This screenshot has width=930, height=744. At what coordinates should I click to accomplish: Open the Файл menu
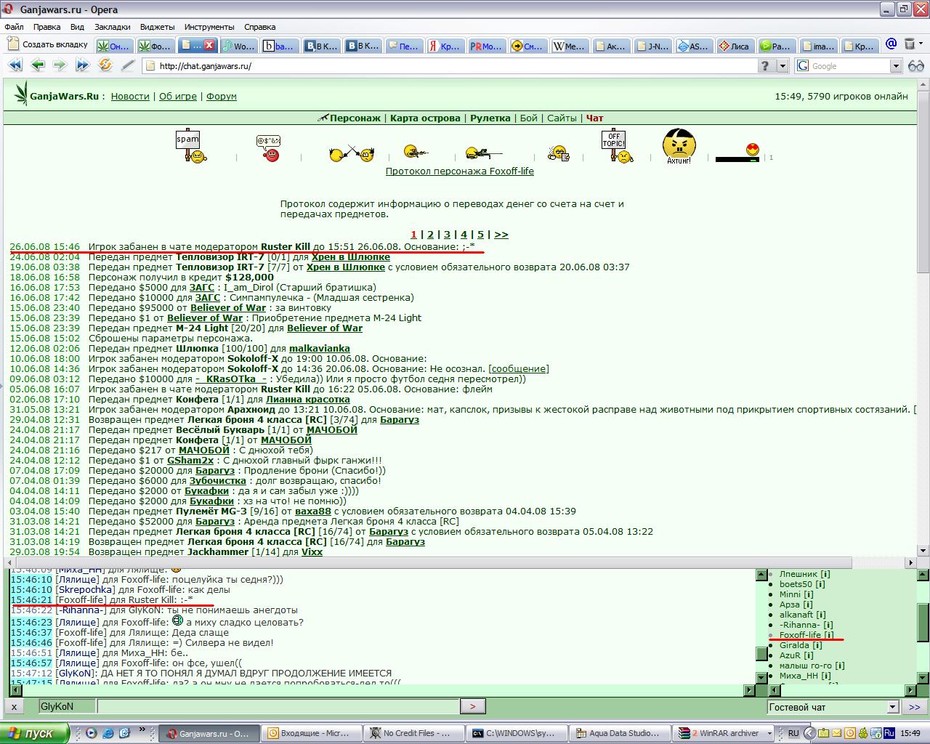tap(14, 27)
